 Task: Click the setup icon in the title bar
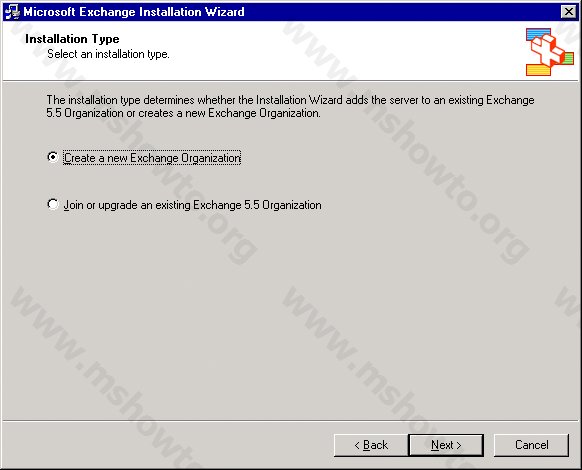[12, 12]
